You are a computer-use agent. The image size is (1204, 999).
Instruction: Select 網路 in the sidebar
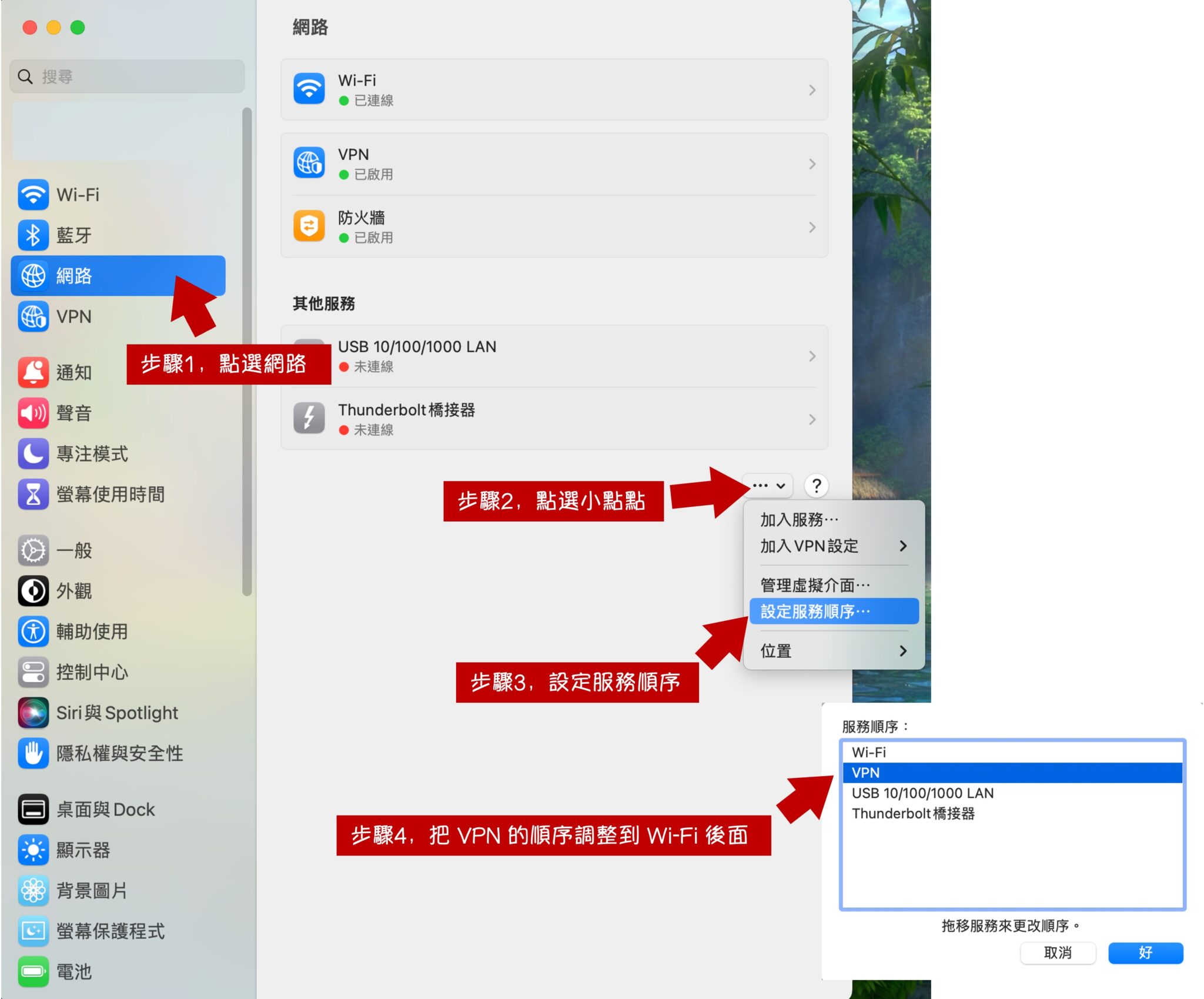click(118, 276)
